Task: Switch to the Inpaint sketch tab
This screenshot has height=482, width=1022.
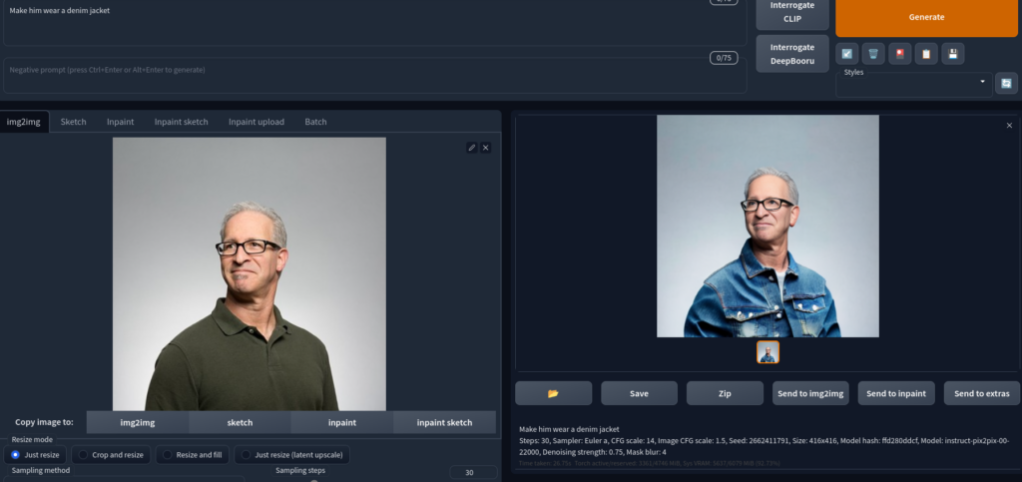Action: (181, 122)
